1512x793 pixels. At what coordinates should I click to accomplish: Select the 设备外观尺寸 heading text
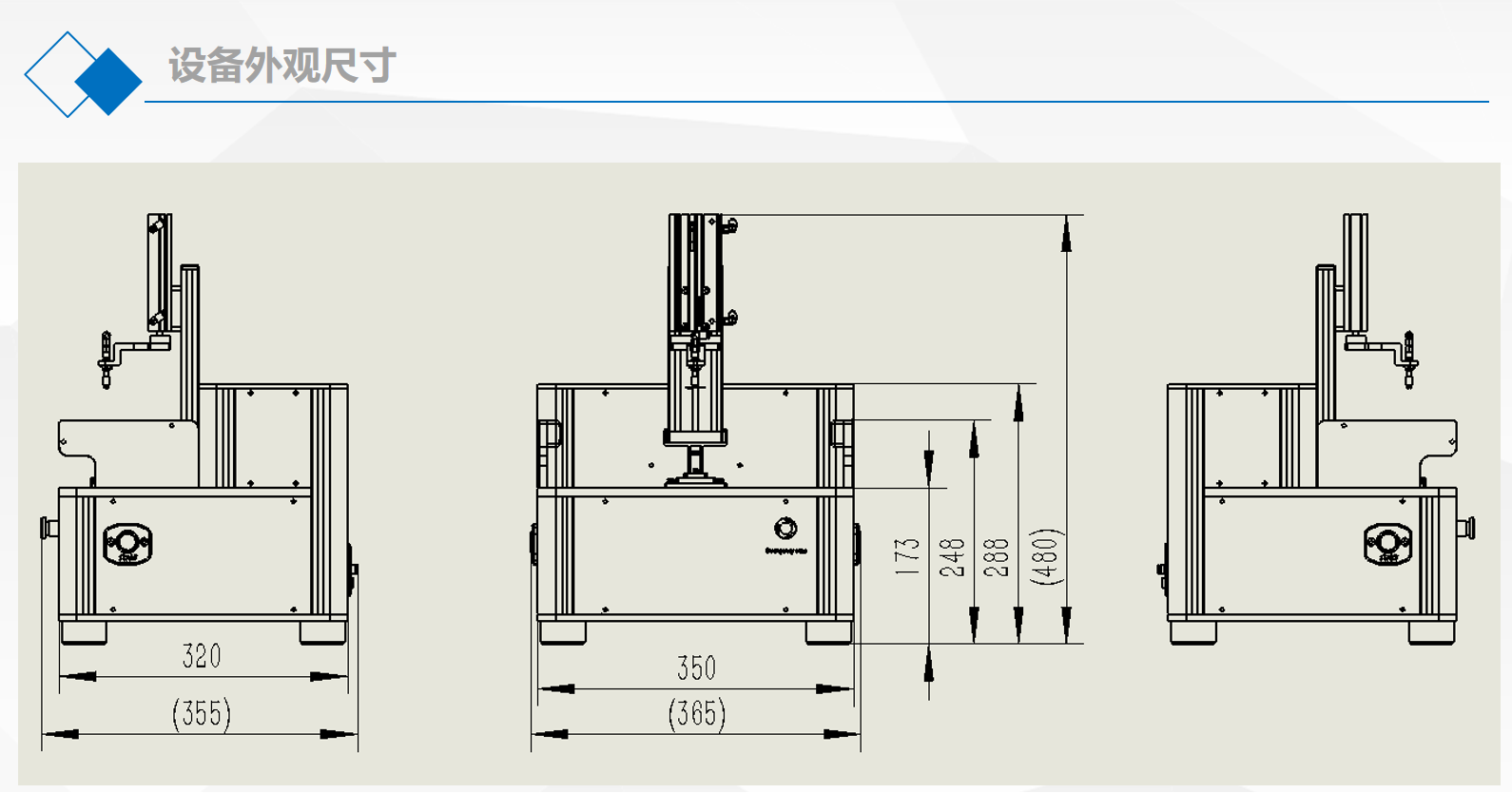pos(282,66)
